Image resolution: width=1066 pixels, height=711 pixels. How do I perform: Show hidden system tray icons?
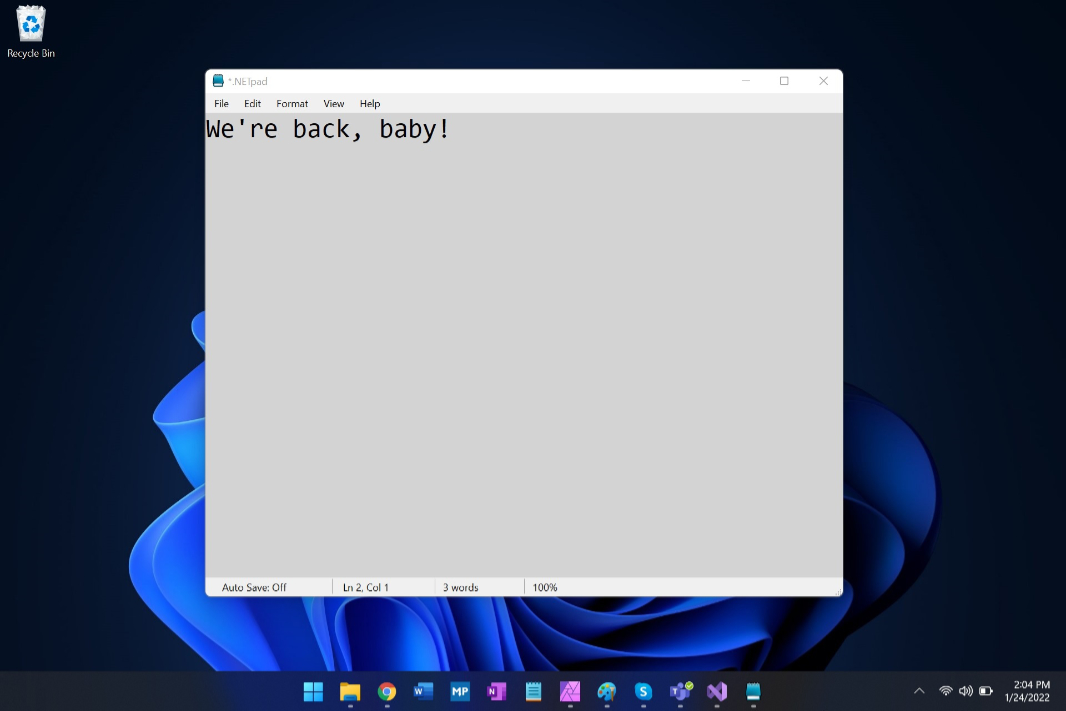pyautogui.click(x=919, y=691)
